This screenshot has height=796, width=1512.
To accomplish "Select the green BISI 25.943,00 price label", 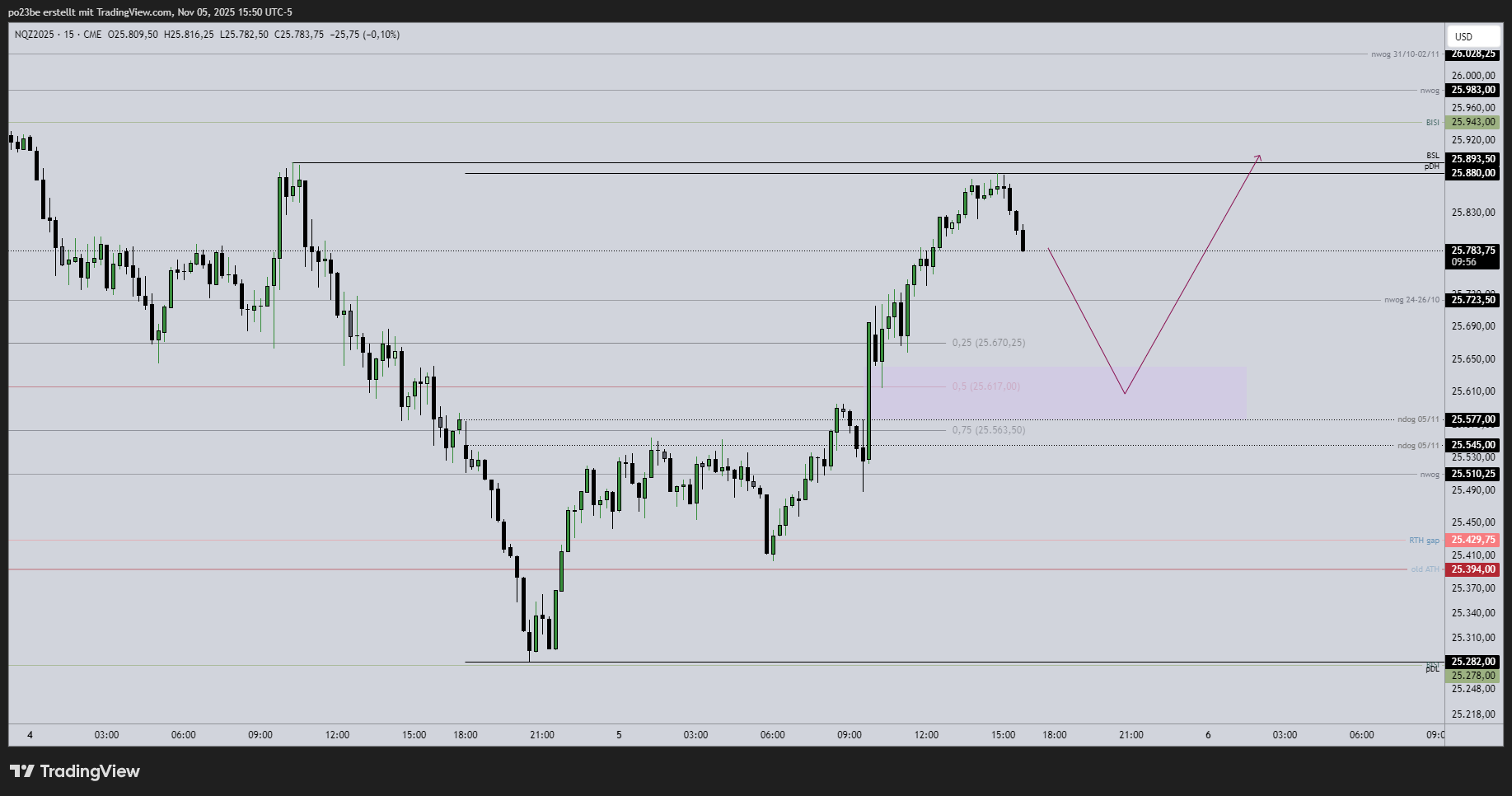I will [x=1472, y=122].
